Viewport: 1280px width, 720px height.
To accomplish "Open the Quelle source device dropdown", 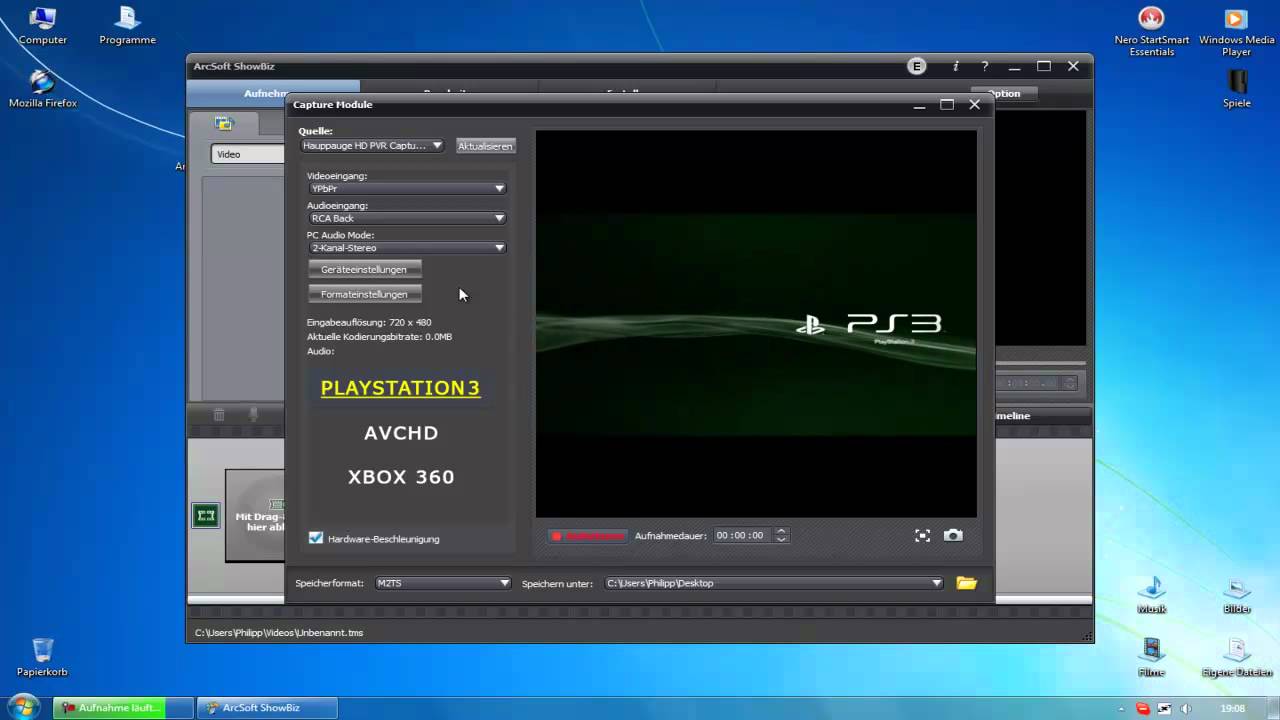I will (372, 145).
